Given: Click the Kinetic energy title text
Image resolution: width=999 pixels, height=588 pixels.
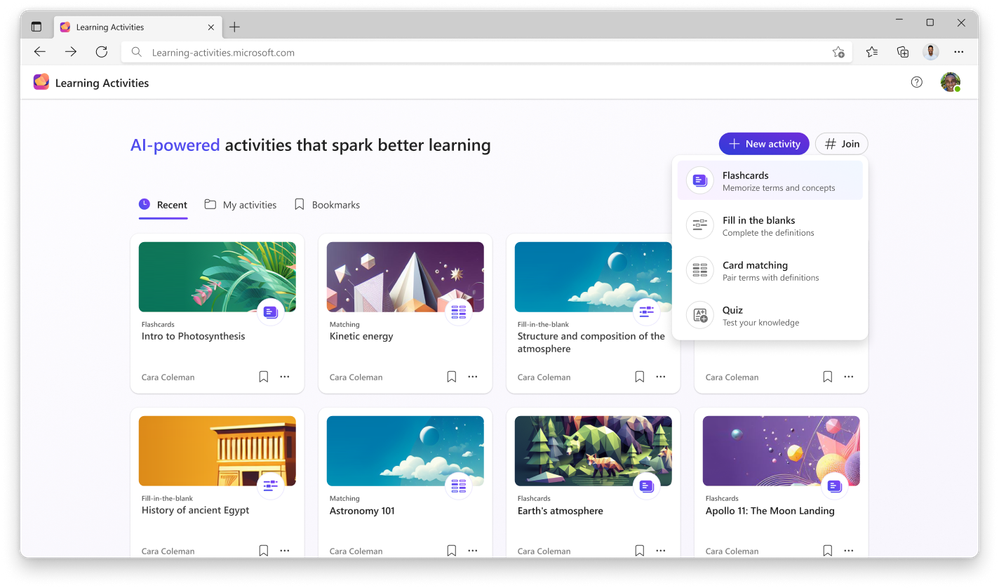Looking at the screenshot, I should point(361,336).
